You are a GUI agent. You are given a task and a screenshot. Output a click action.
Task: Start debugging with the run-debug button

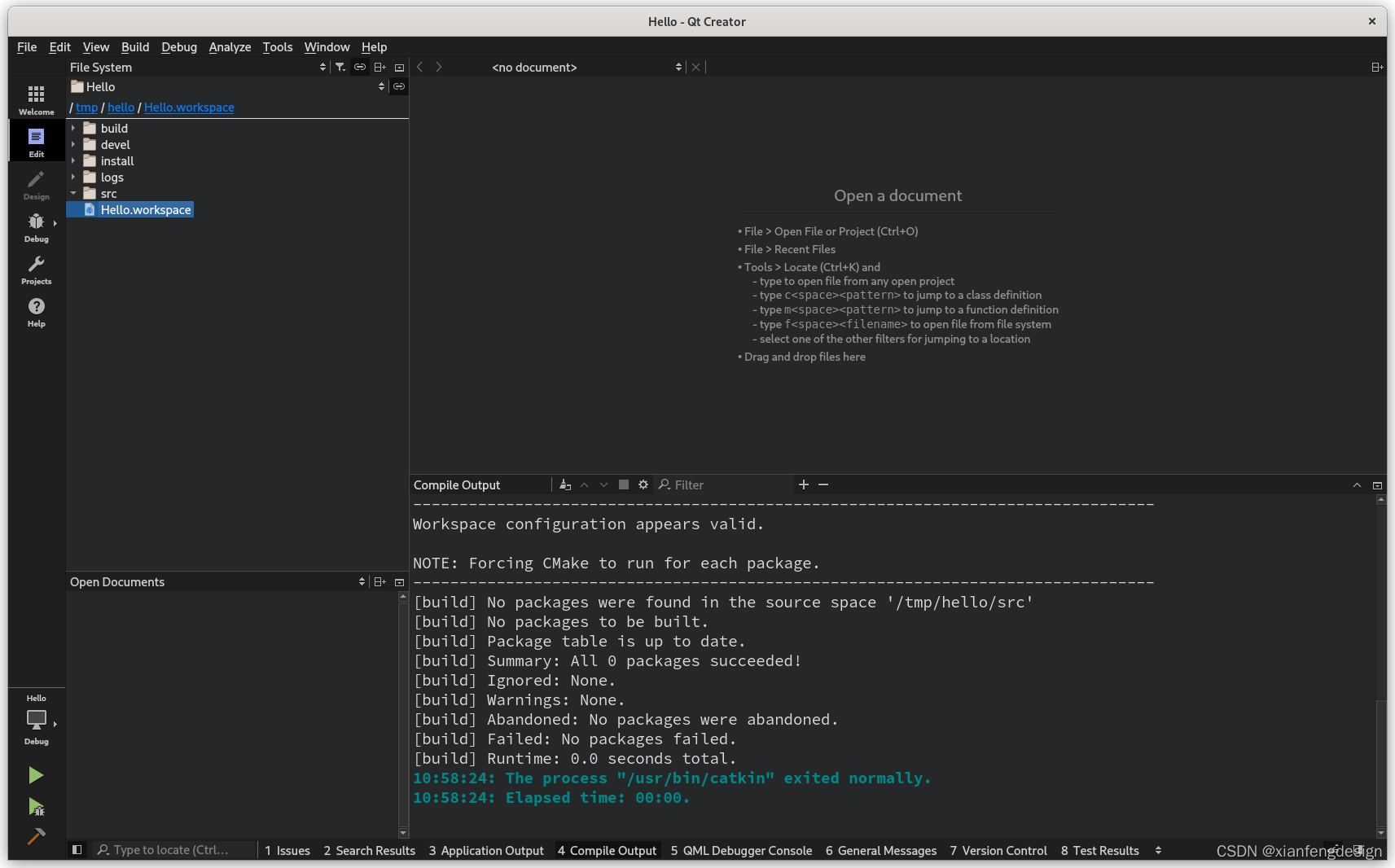click(x=36, y=806)
